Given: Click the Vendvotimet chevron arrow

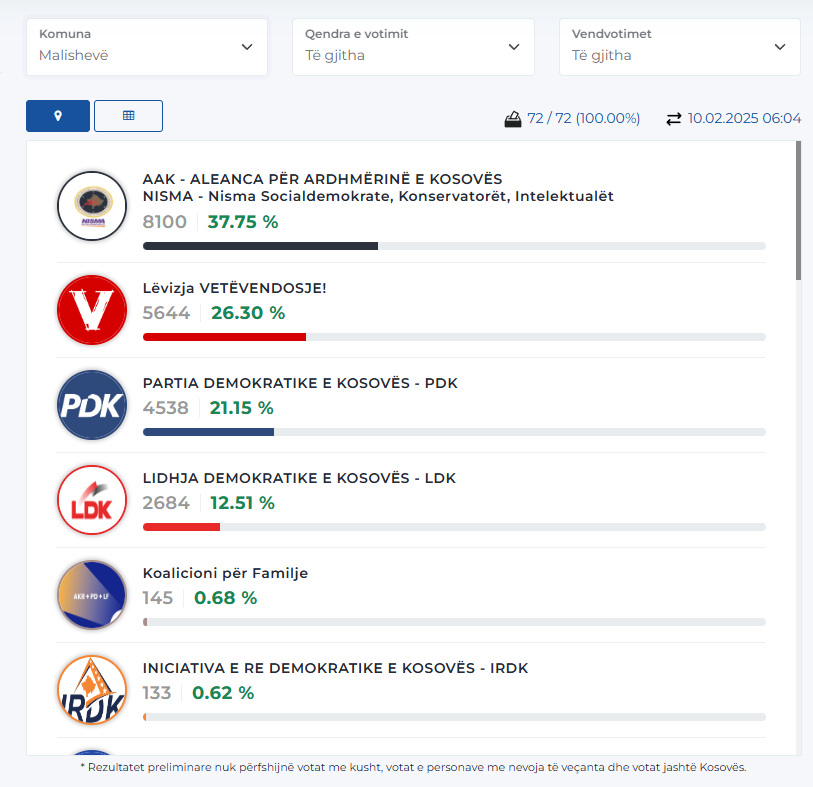Looking at the screenshot, I should tap(780, 47).
